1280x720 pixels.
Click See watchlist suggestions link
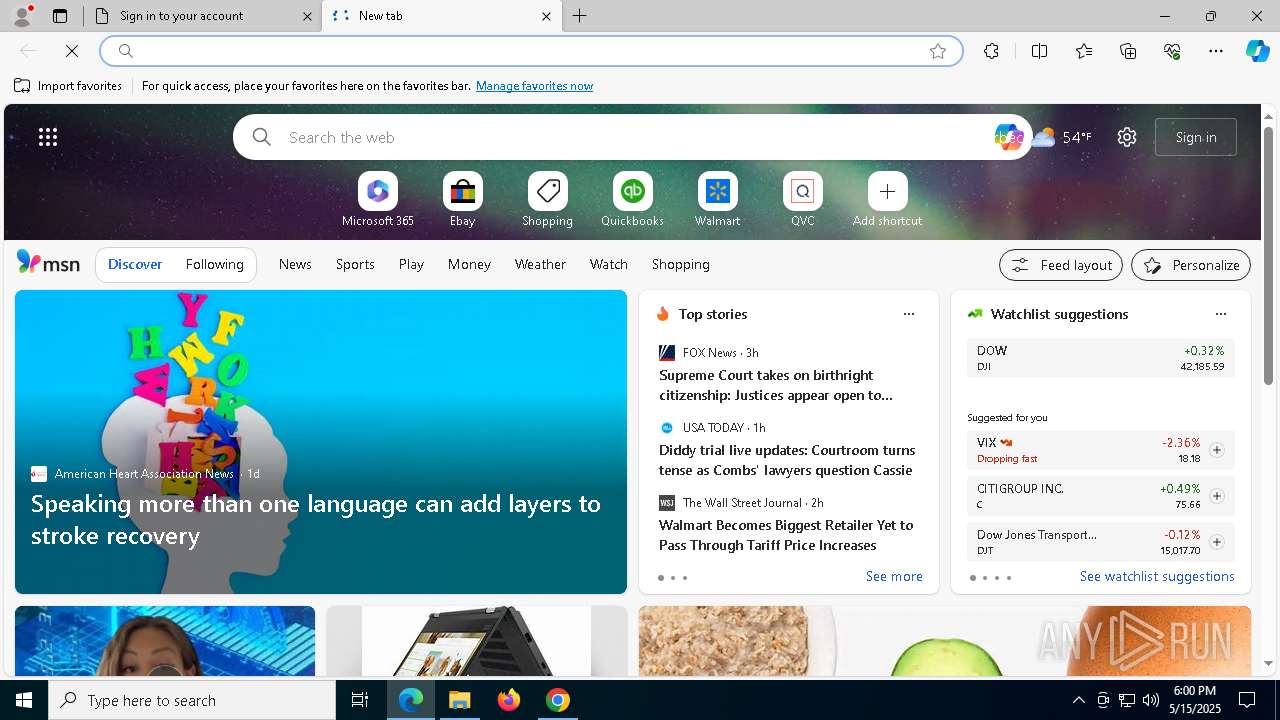click(1157, 576)
